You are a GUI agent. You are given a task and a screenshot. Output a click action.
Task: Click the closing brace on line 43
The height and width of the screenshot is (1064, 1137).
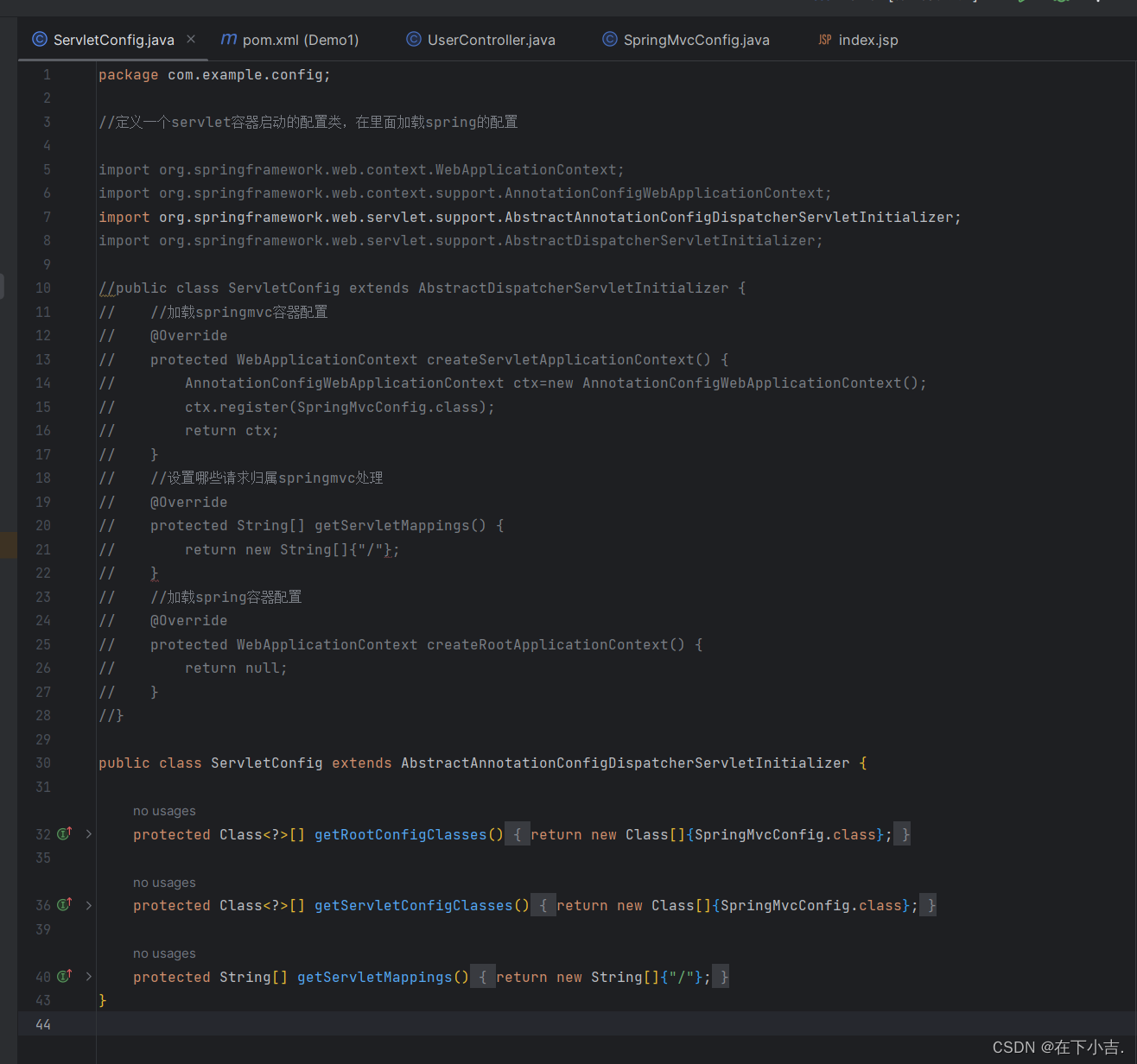coord(103,1000)
